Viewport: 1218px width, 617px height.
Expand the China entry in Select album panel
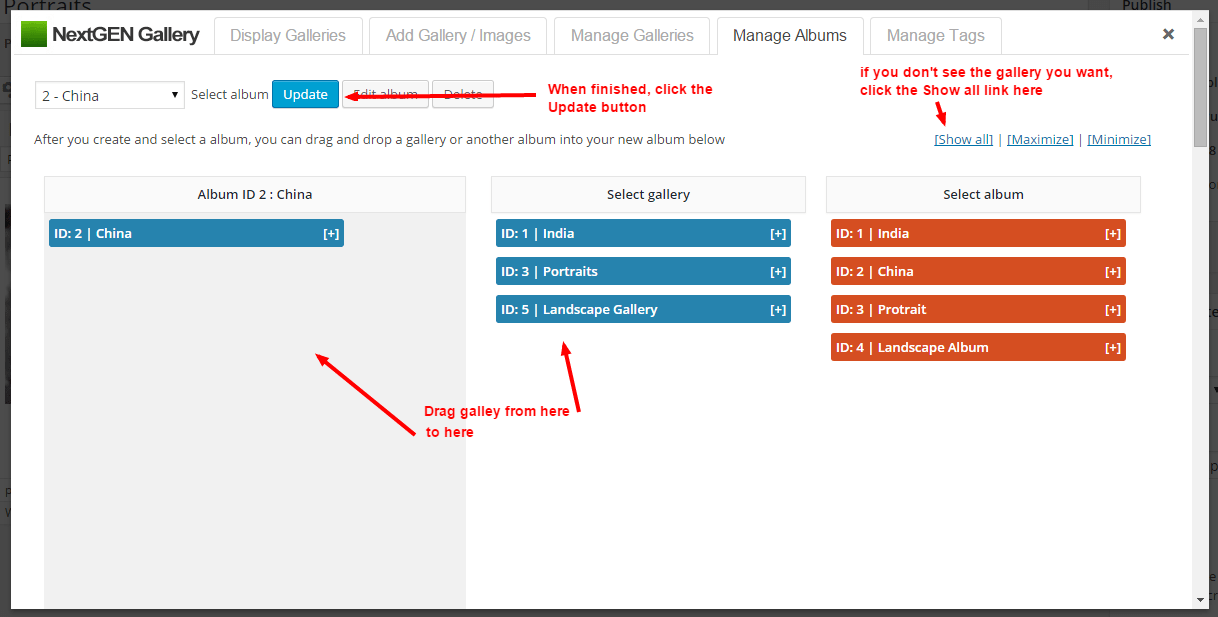(1113, 271)
